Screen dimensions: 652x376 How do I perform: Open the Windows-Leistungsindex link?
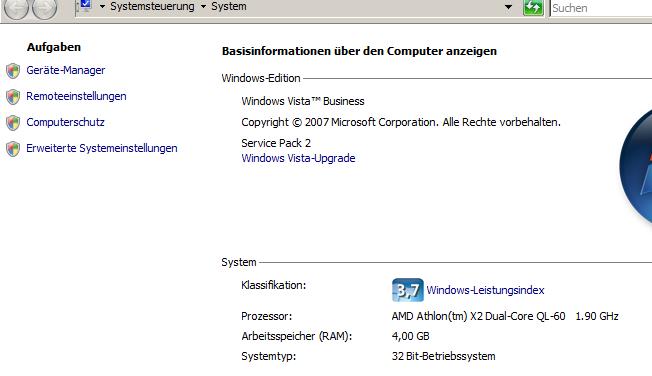click(x=485, y=290)
